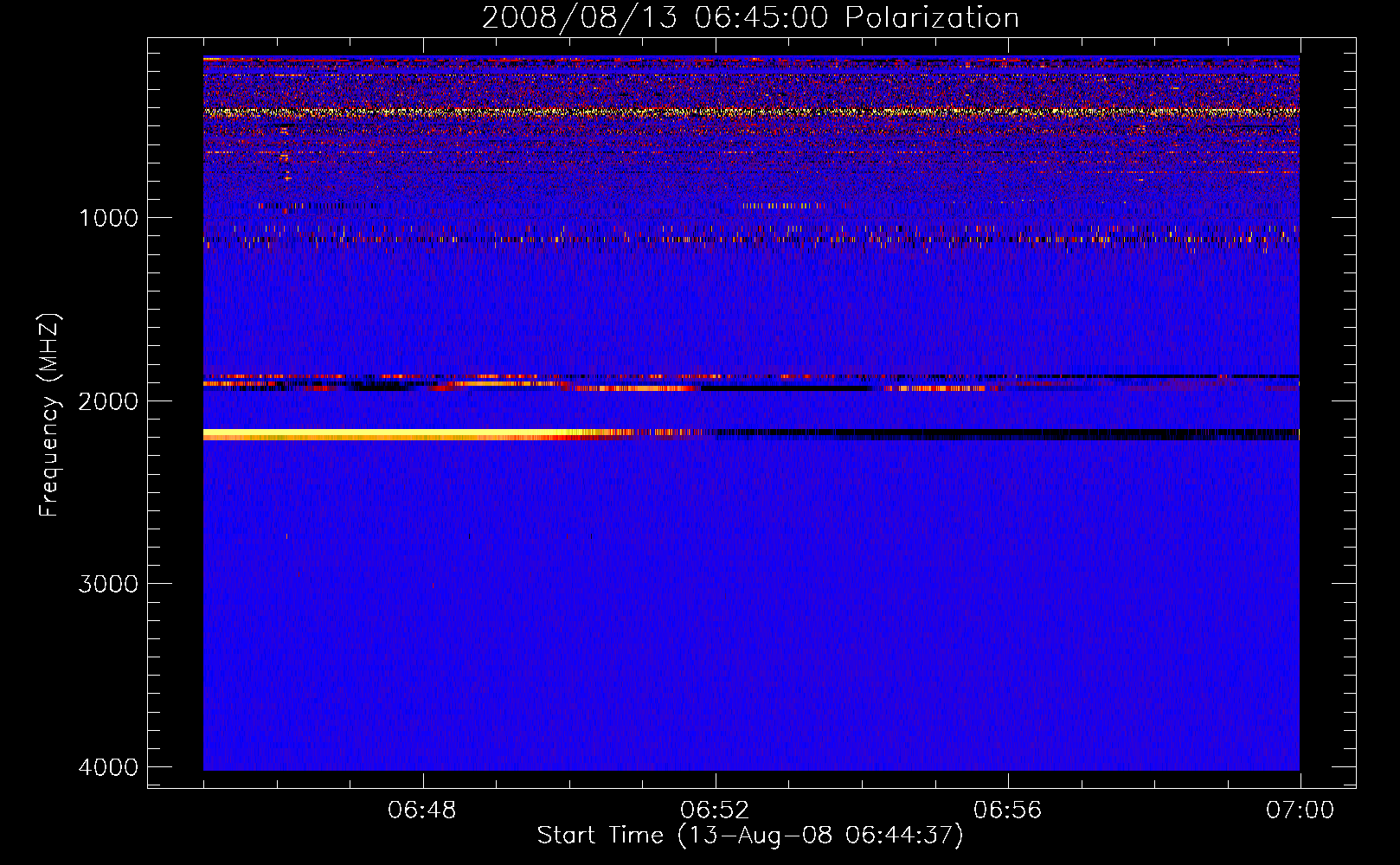Image resolution: width=1400 pixels, height=865 pixels.
Task: Click the 3000 frequency tick label
Action: (108, 584)
